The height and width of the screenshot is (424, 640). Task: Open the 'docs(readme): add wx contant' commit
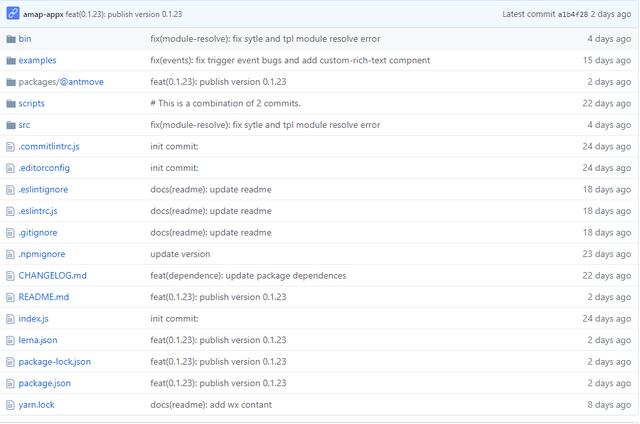point(211,405)
